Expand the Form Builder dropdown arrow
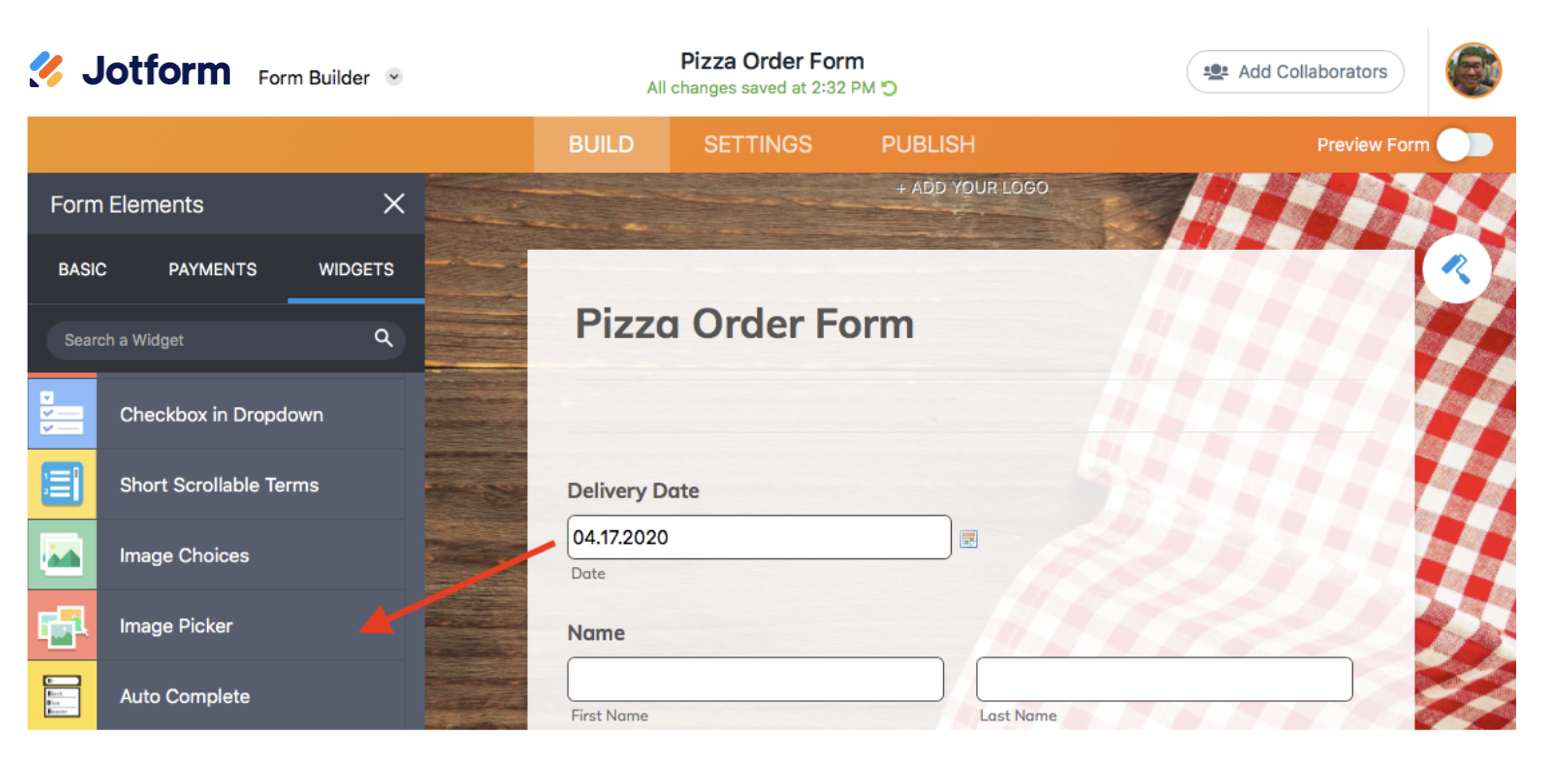The image size is (1562, 766). (x=395, y=77)
